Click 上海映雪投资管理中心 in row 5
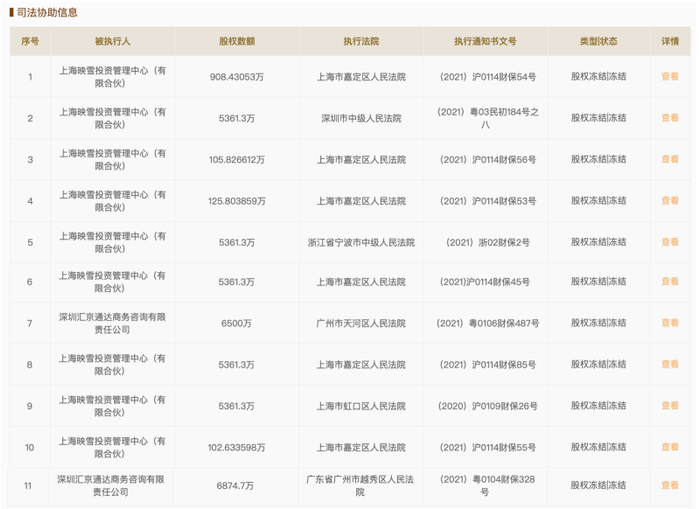Screen dimensions: 700x509 click(104, 236)
